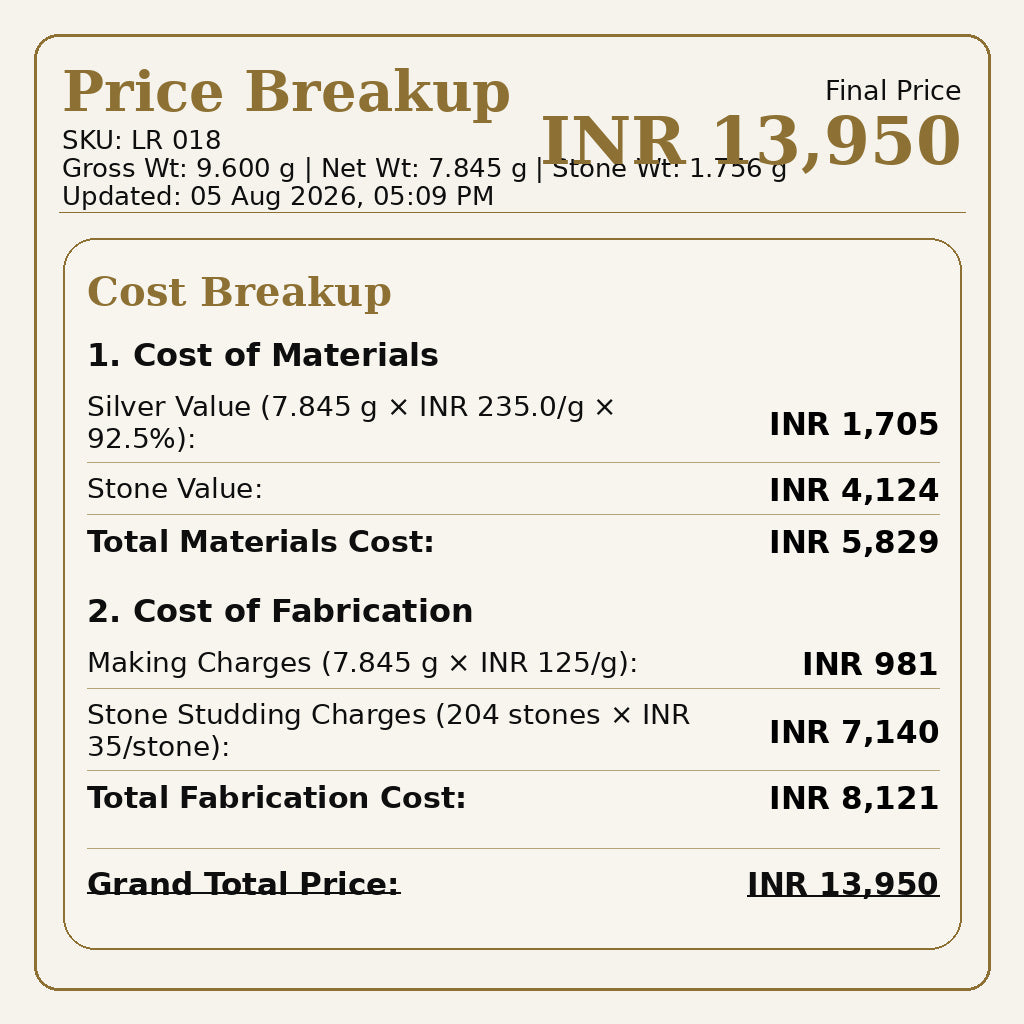
Task: Click the Cost Breakup heading
Action: (239, 291)
